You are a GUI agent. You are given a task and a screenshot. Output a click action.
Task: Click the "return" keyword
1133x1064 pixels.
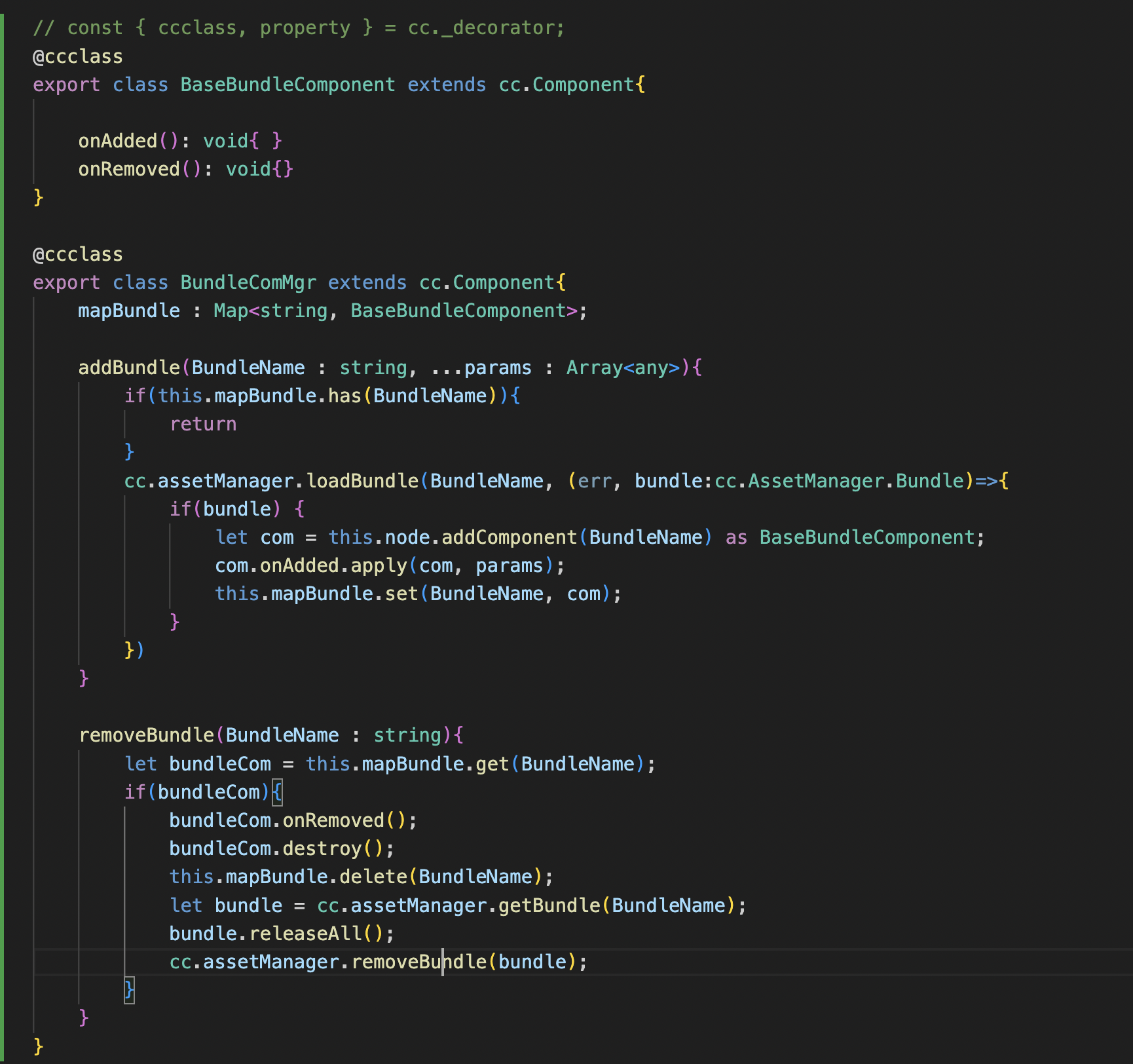(203, 424)
